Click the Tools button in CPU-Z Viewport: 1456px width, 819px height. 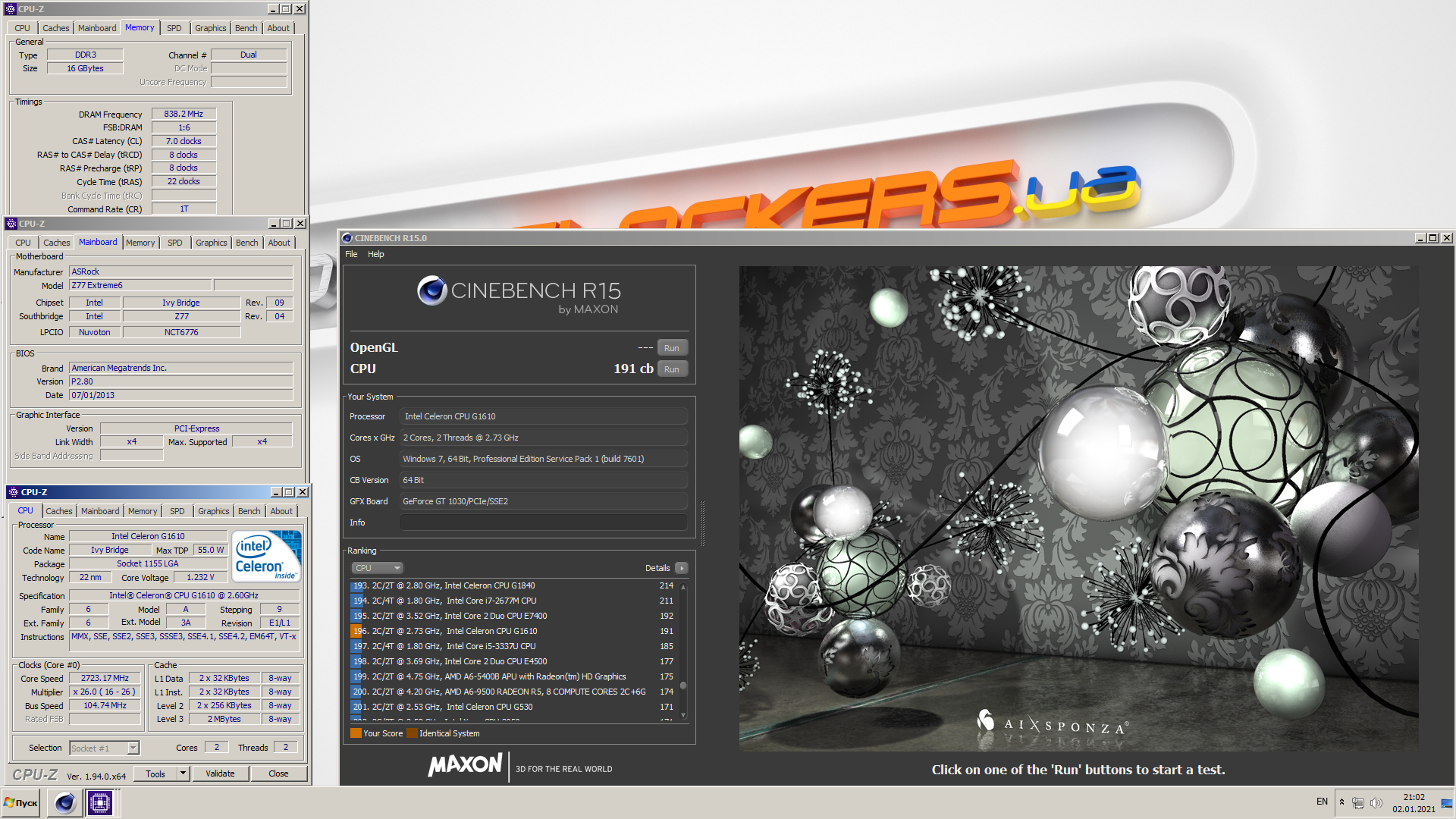coord(155,773)
